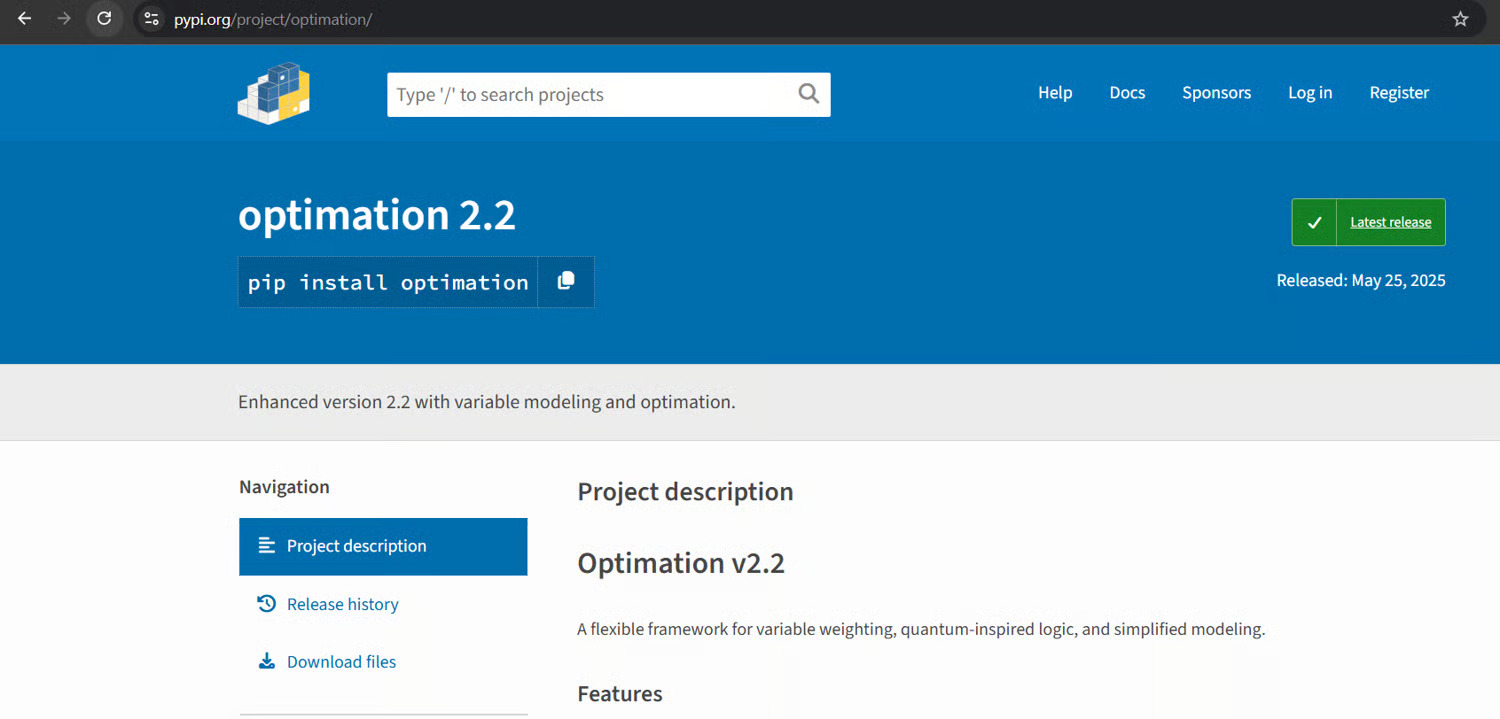1500x719 pixels.
Task: Click the optimation 2.2 page title
Action: click(x=377, y=215)
